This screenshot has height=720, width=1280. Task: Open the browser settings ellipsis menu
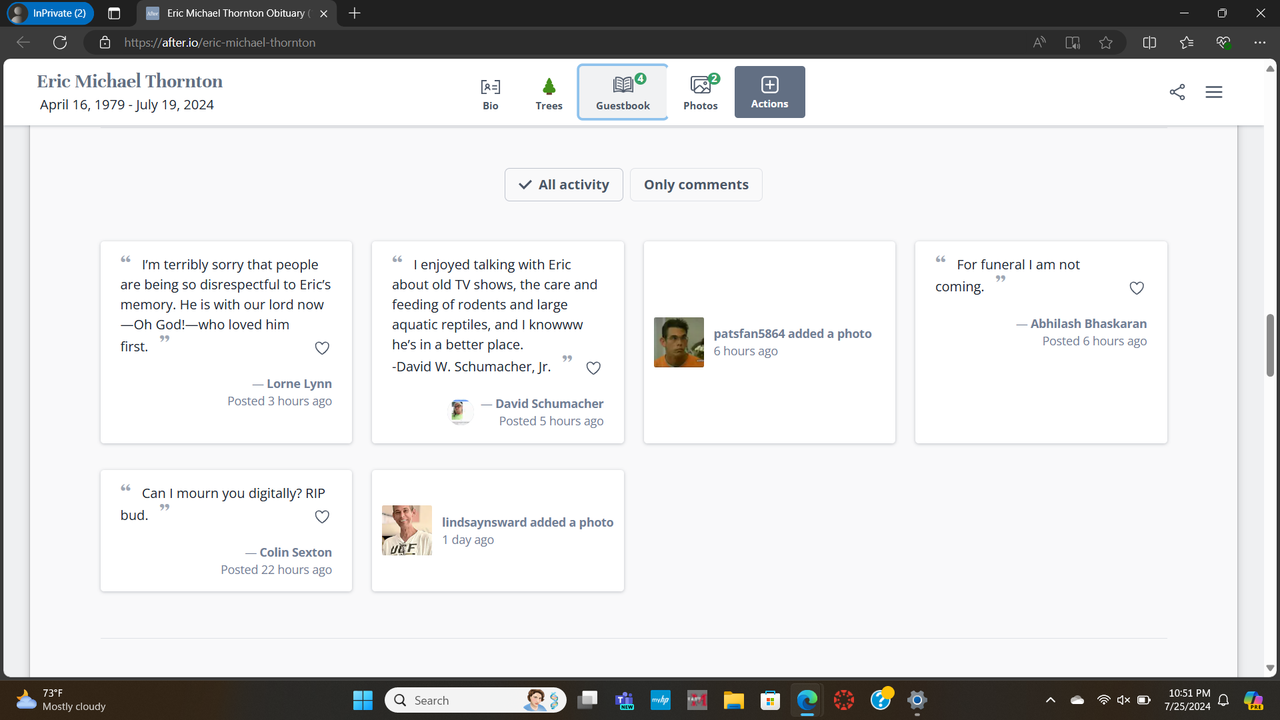tap(1260, 42)
